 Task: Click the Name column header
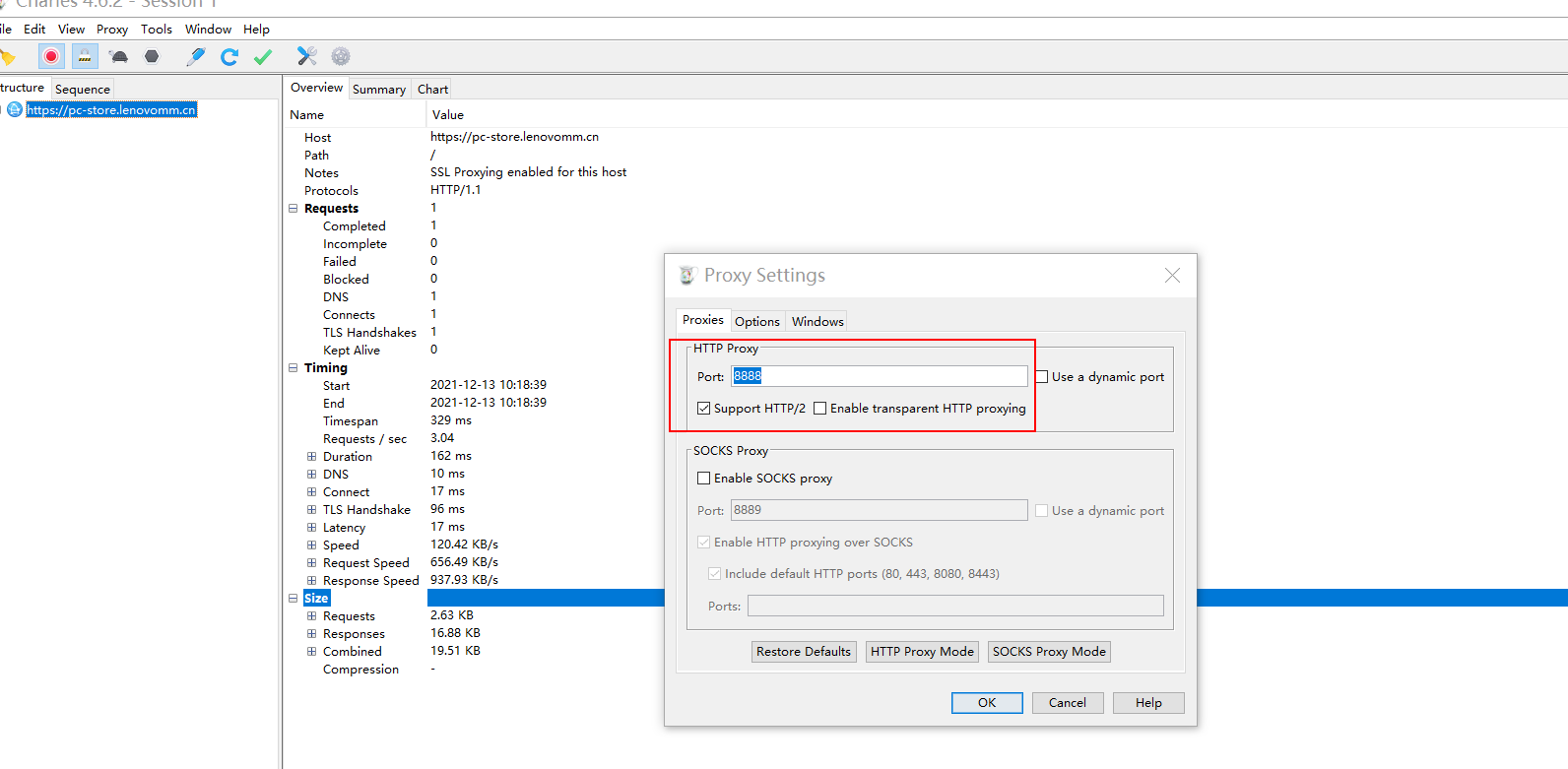click(x=306, y=115)
